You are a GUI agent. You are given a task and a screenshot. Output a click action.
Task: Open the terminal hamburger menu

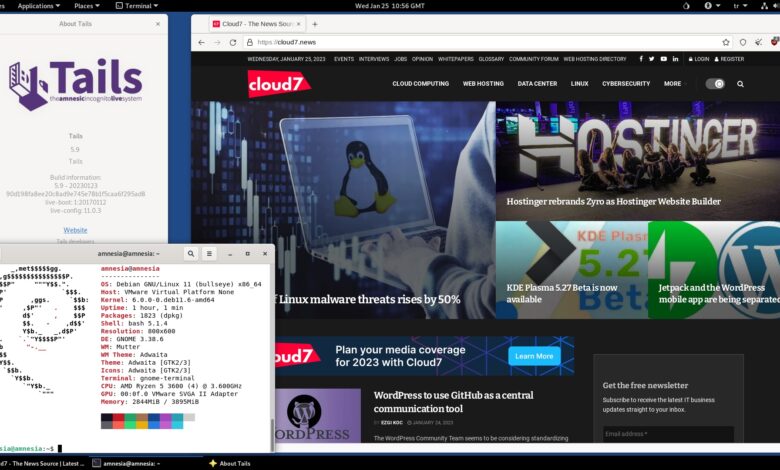209,254
